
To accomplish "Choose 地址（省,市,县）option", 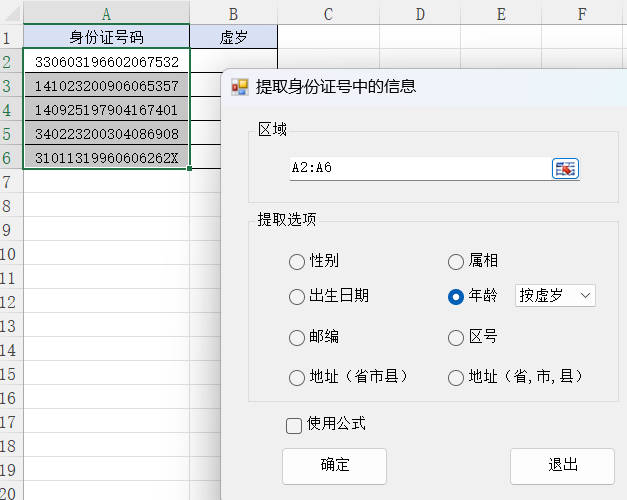I will click(x=456, y=378).
